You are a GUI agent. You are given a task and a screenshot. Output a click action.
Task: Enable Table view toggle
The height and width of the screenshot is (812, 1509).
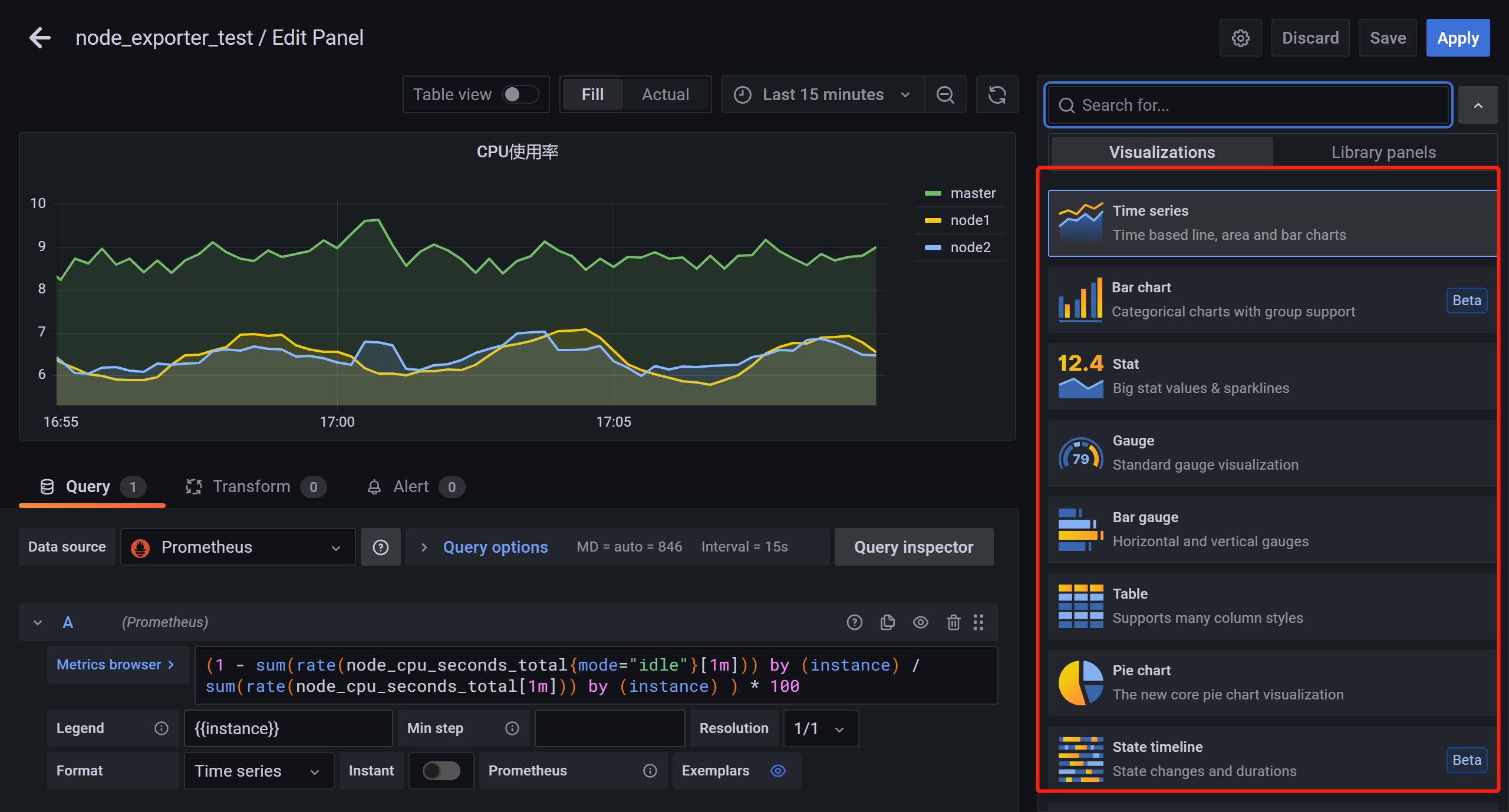click(x=519, y=94)
